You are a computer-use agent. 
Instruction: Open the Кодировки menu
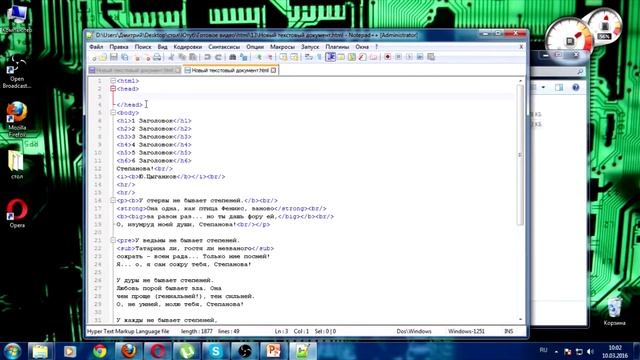[188, 47]
